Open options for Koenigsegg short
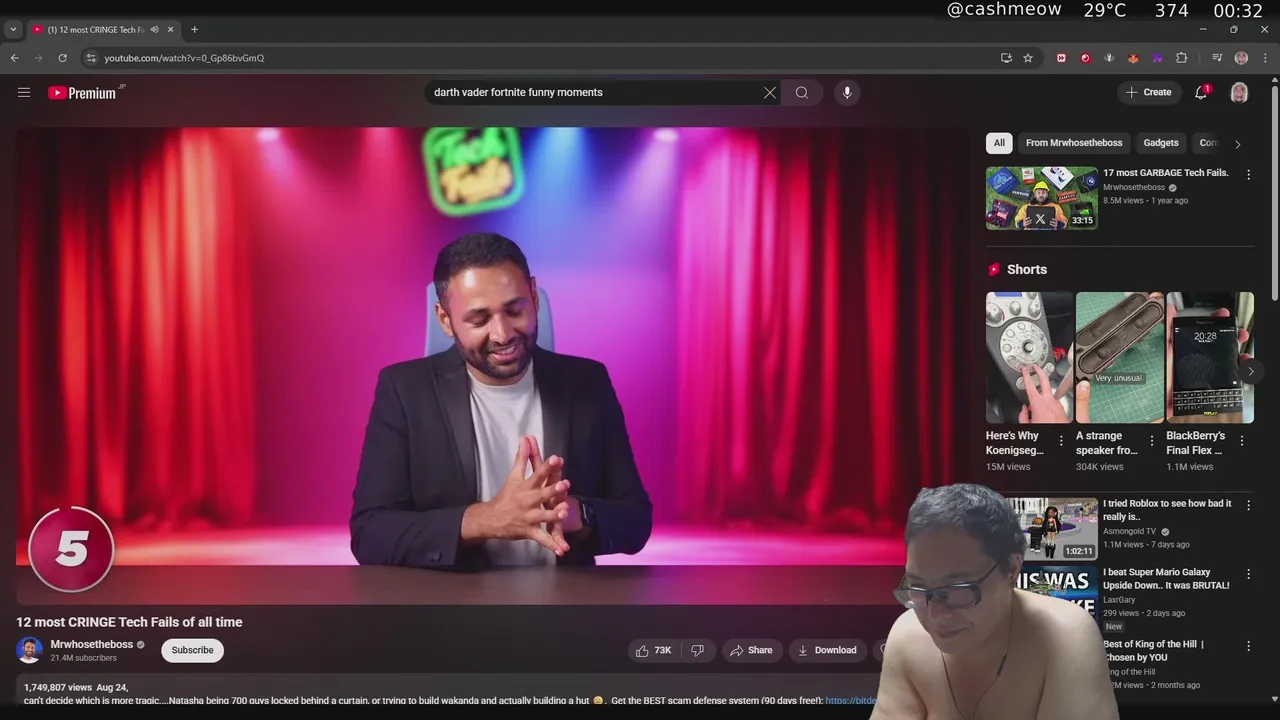 (x=1061, y=440)
